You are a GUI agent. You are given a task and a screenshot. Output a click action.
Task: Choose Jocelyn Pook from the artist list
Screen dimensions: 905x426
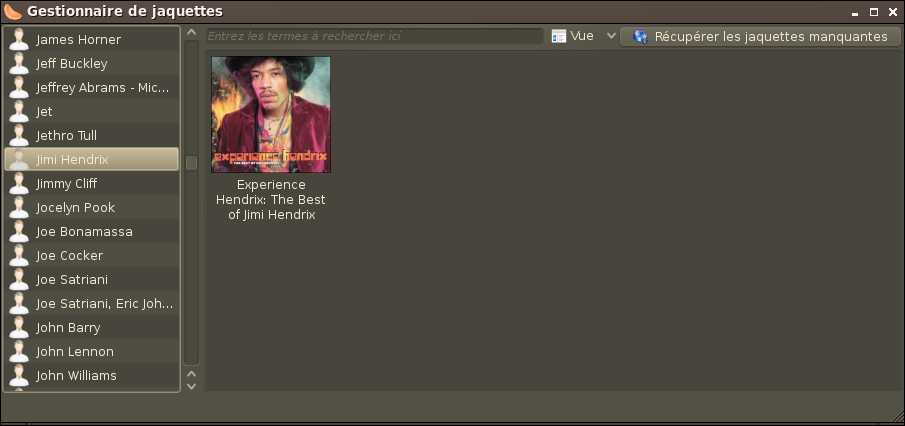tap(75, 208)
